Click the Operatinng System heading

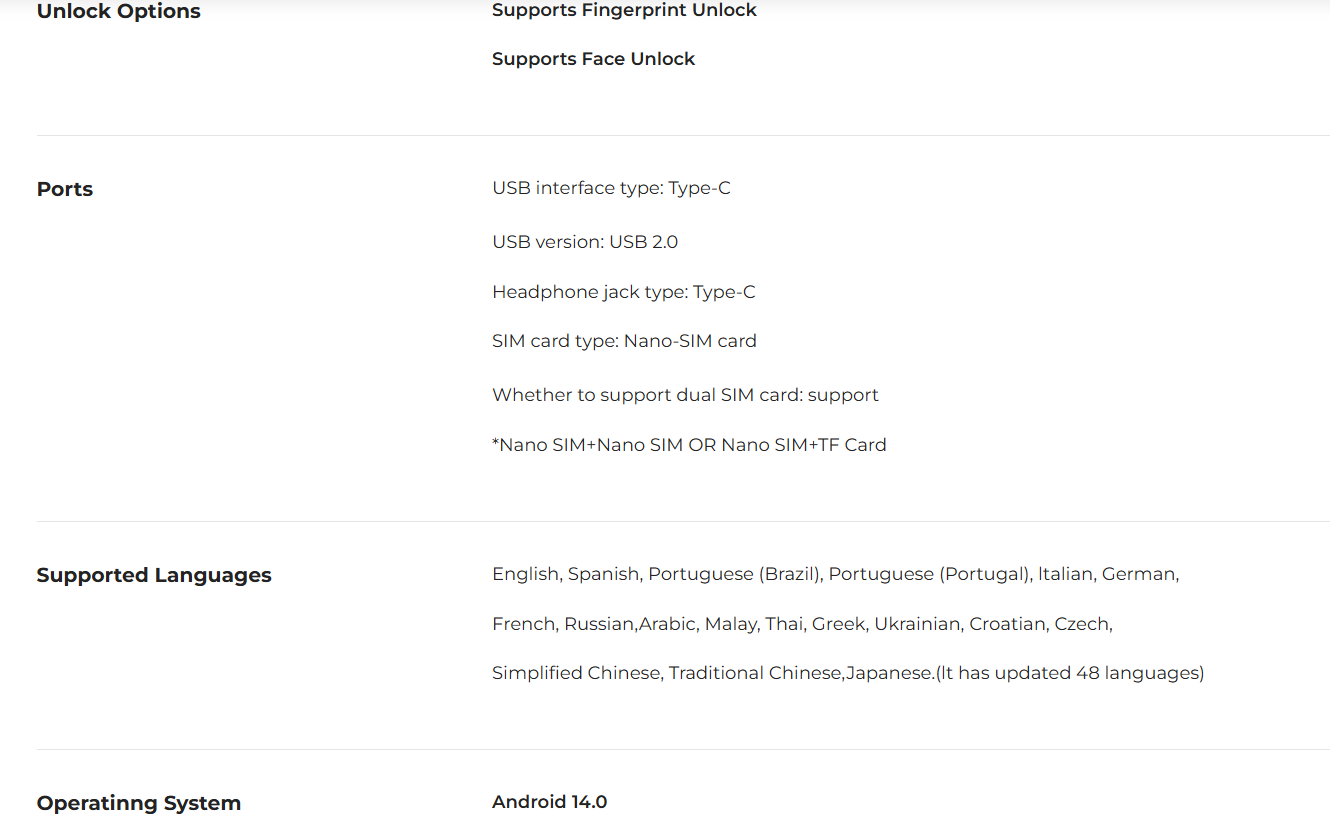click(139, 803)
